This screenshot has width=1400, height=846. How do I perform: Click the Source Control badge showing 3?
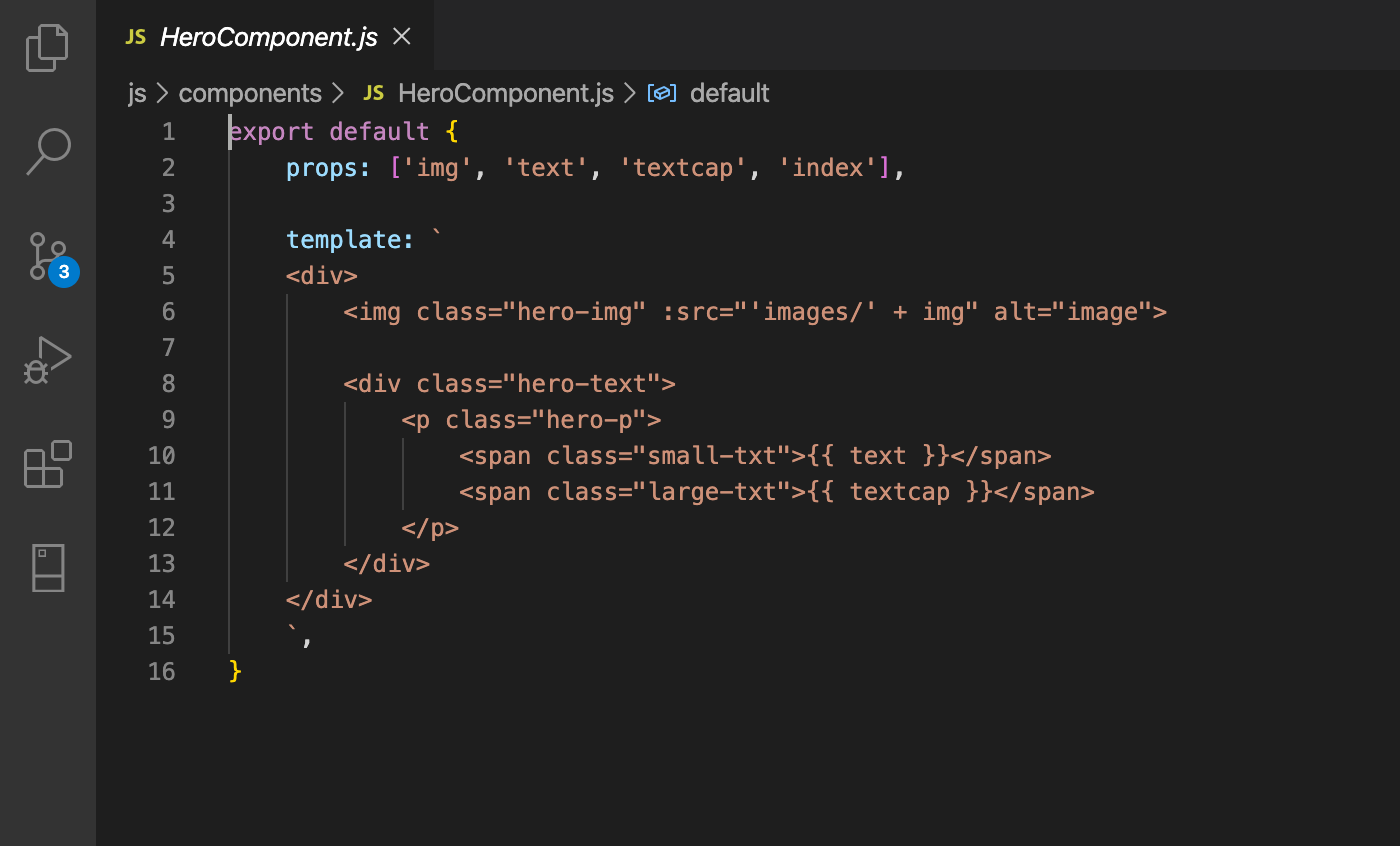[64, 271]
